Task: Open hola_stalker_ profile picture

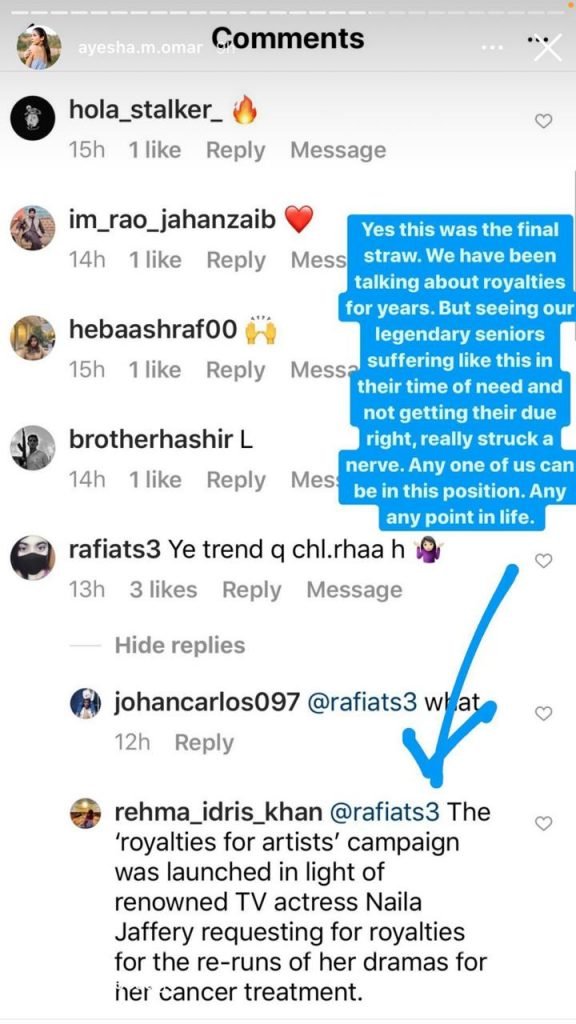Action: click(x=33, y=118)
